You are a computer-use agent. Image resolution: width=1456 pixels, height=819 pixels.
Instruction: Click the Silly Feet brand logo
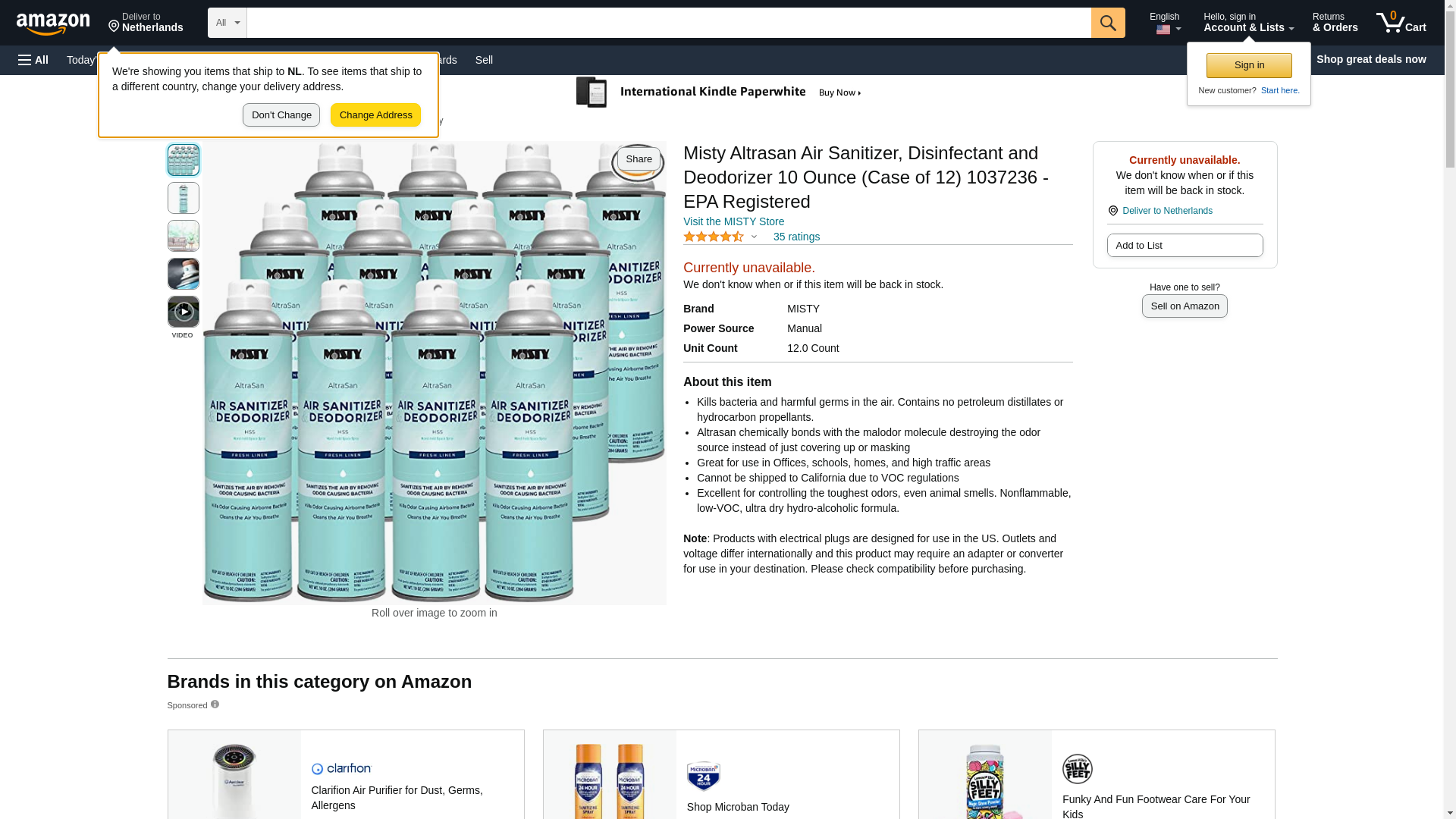click(1077, 769)
